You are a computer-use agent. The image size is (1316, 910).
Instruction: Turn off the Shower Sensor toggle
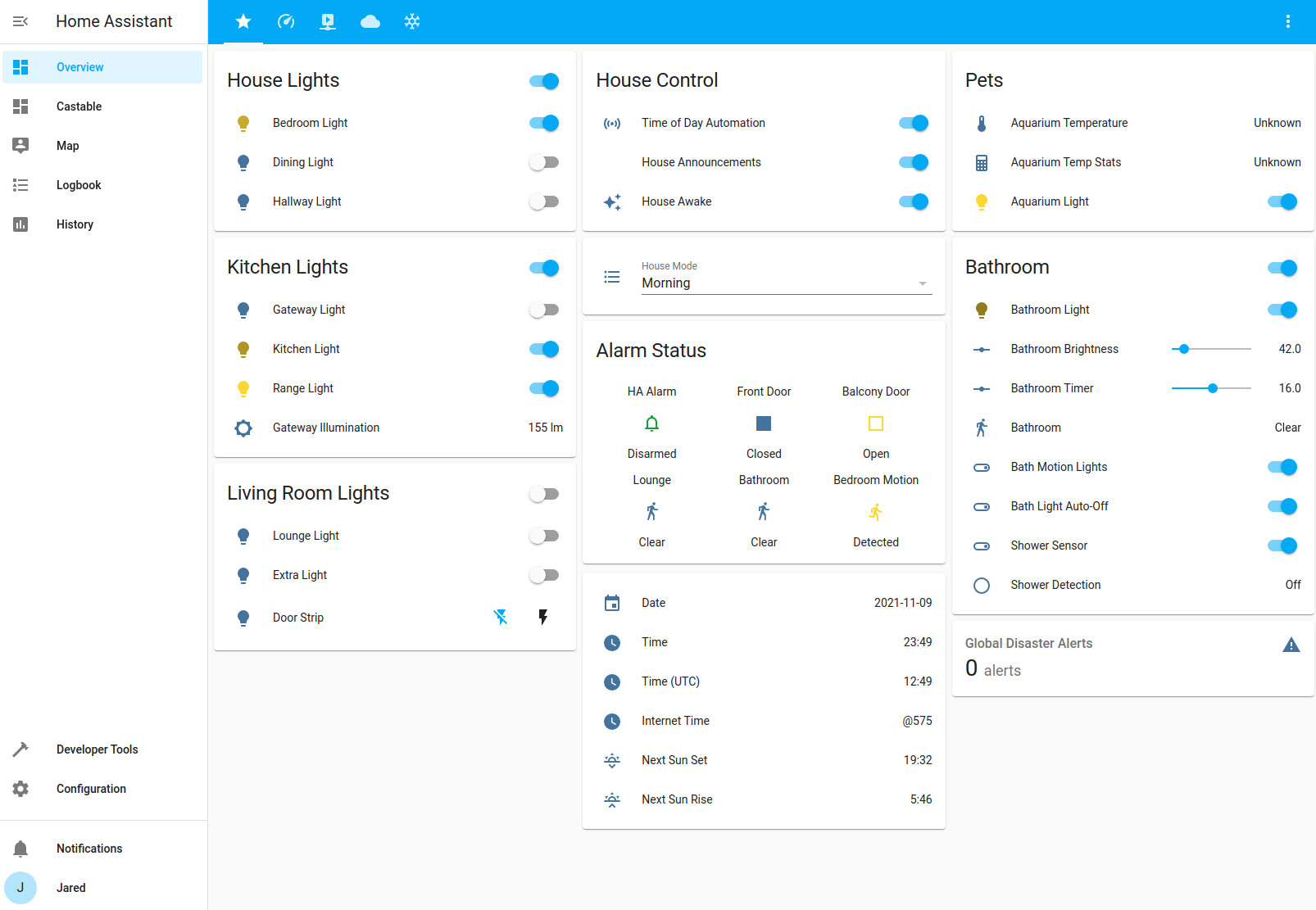[1282, 546]
